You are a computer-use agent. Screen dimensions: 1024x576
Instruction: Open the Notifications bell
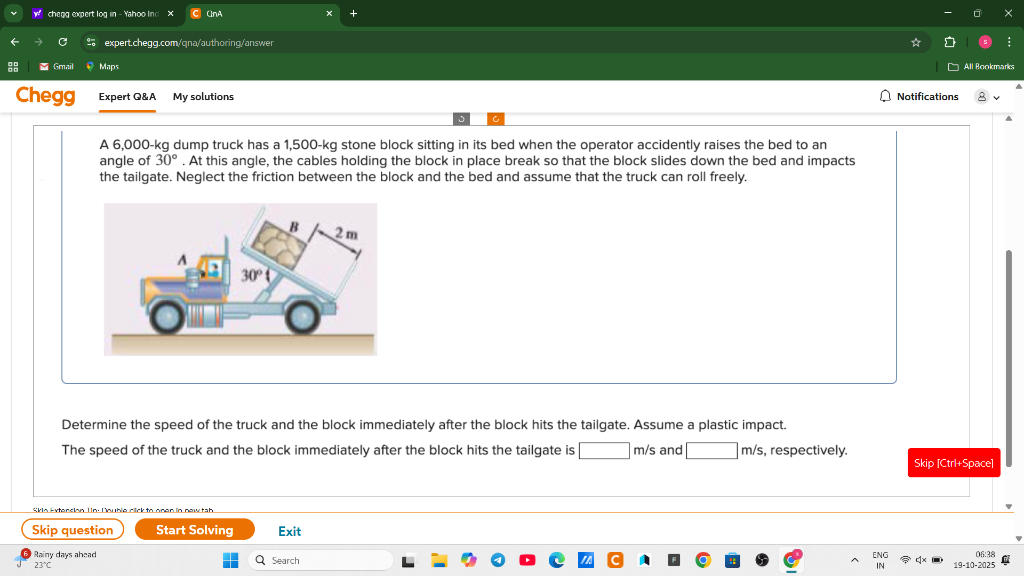885,96
